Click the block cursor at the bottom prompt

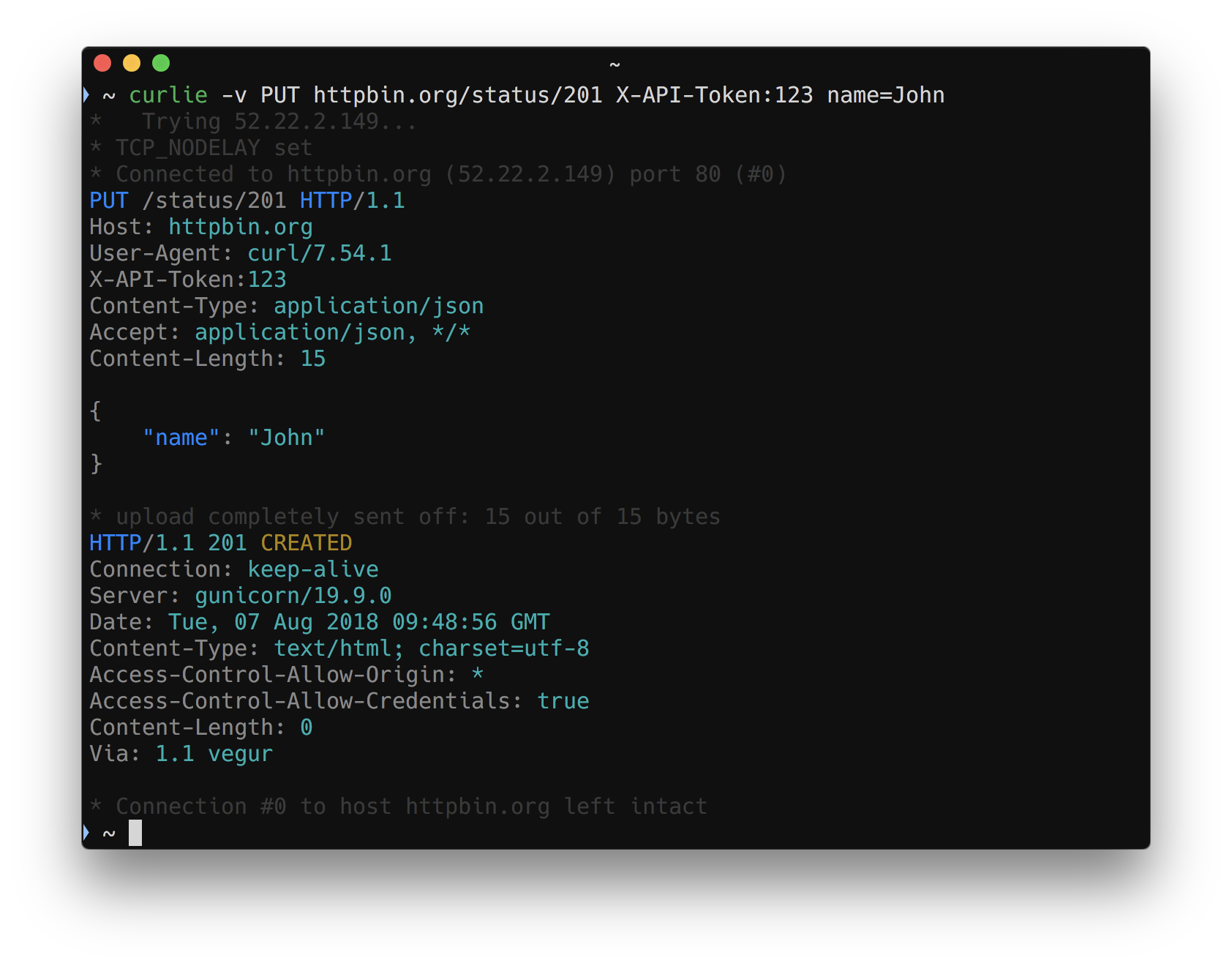136,833
